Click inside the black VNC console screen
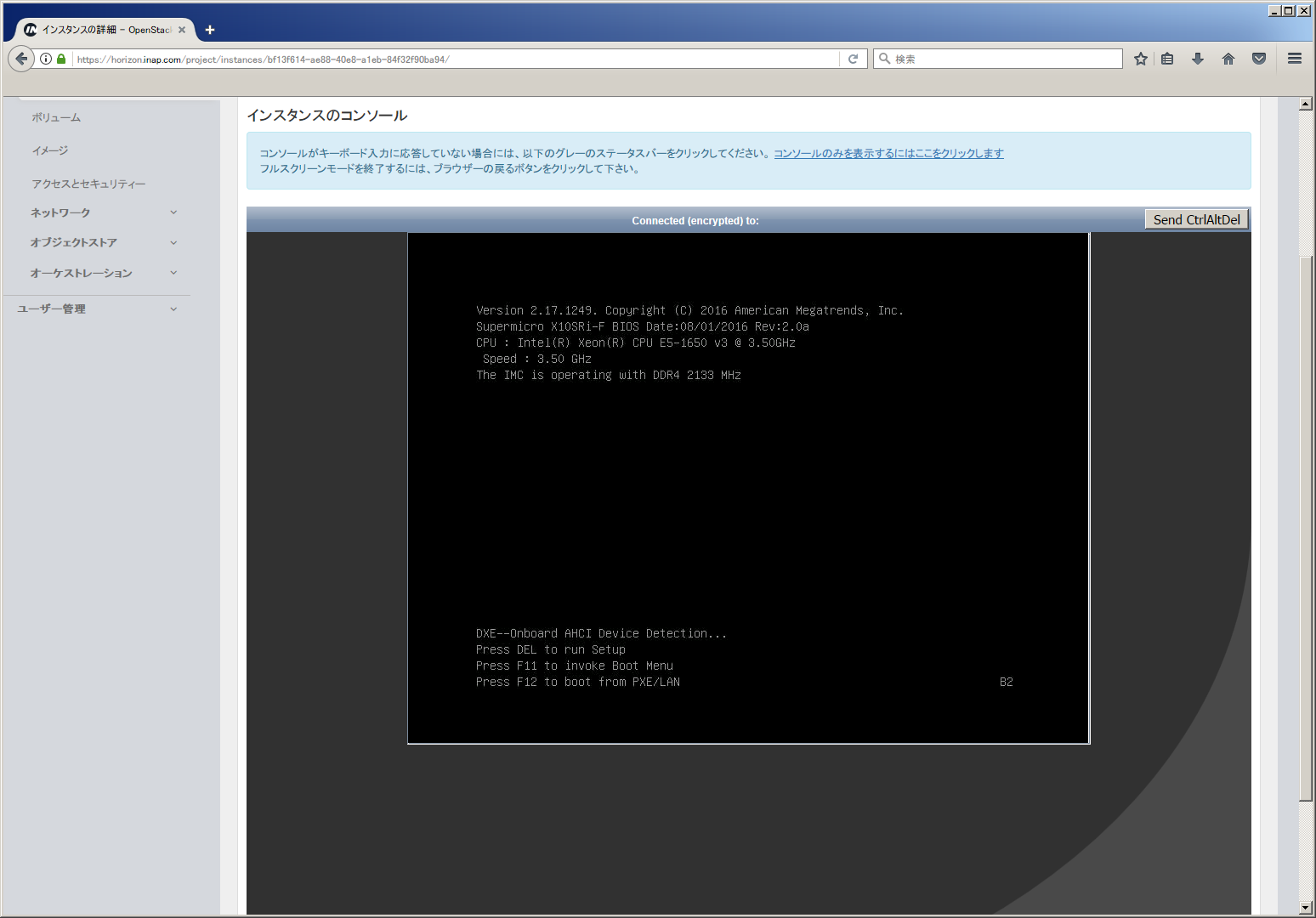The width and height of the screenshot is (1316, 918). pos(748,489)
